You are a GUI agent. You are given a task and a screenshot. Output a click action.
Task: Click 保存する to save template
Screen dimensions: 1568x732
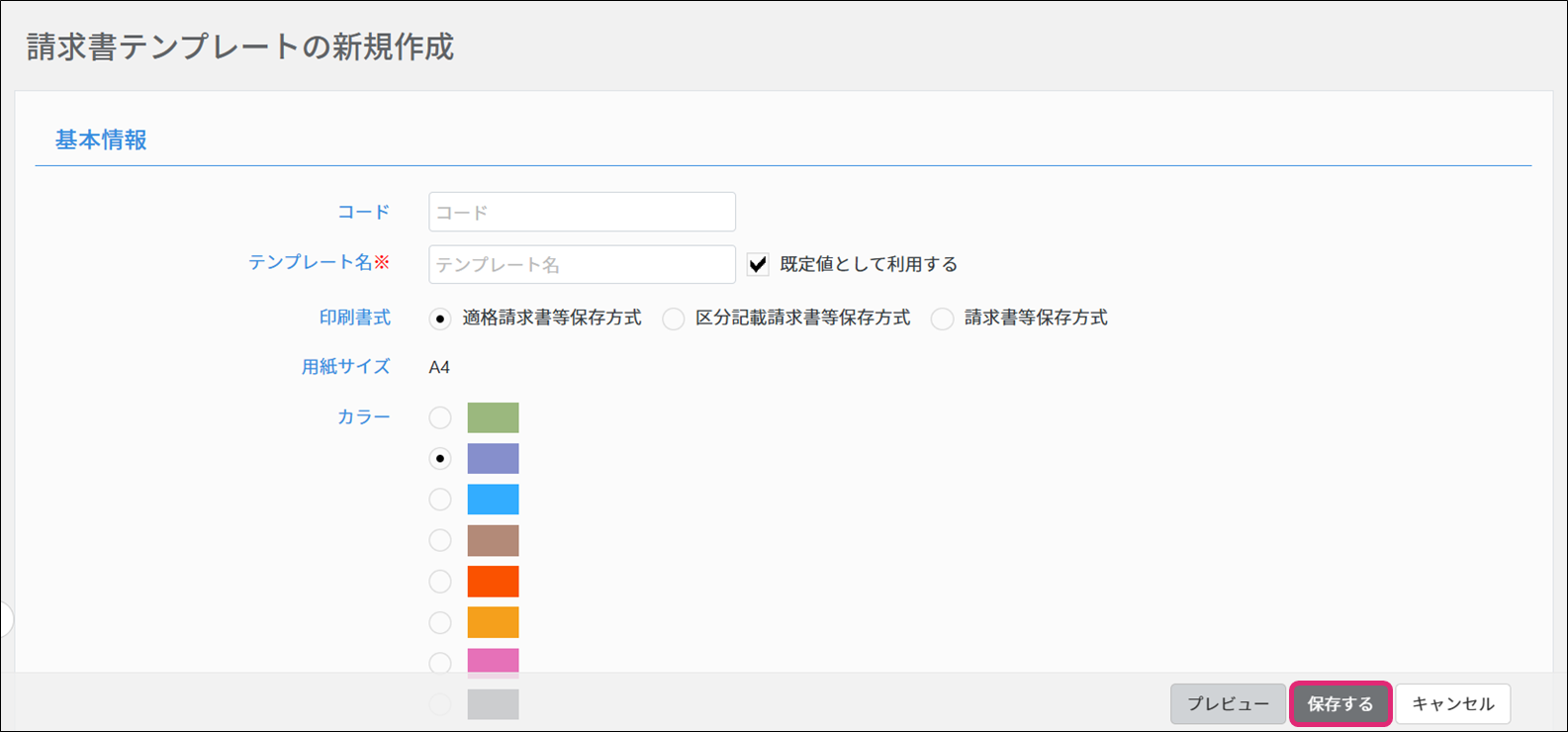(x=1340, y=704)
